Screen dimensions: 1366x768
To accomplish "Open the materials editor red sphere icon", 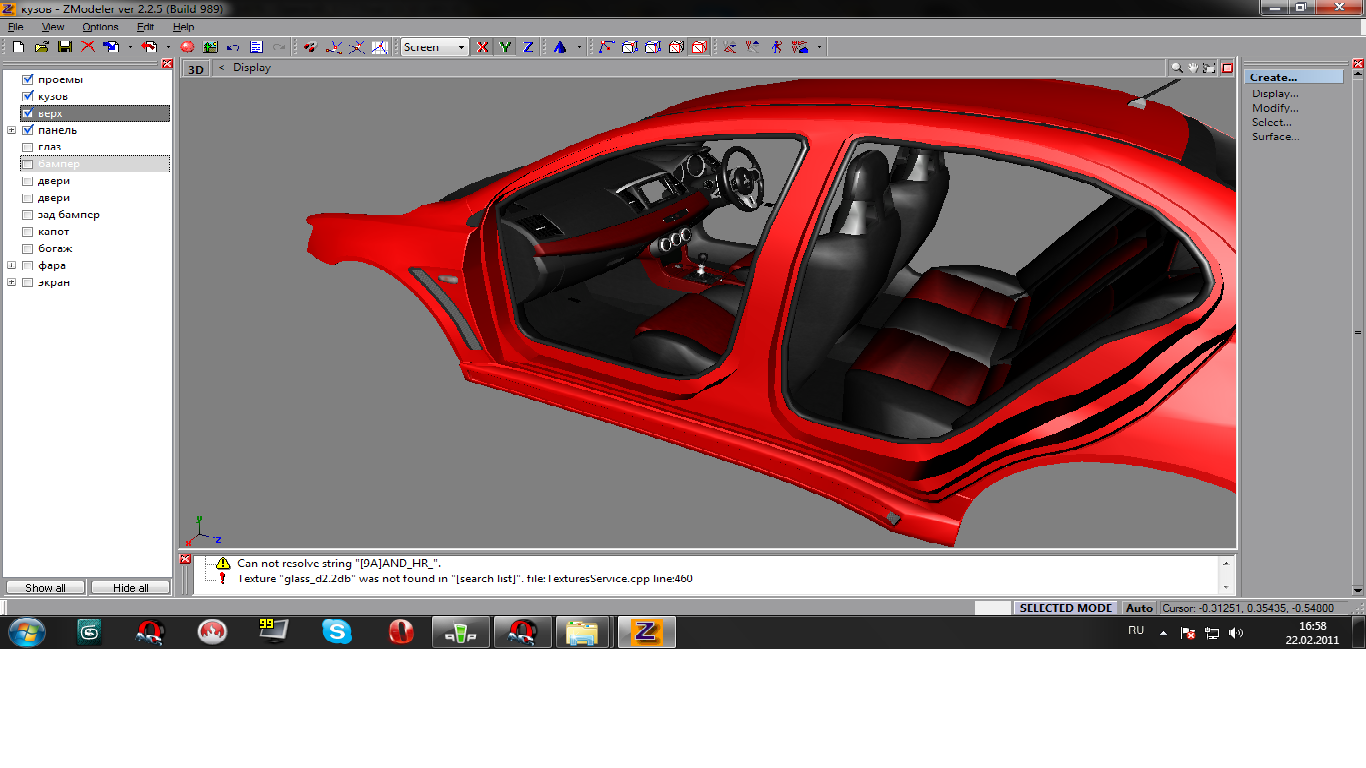I will click(x=187, y=47).
